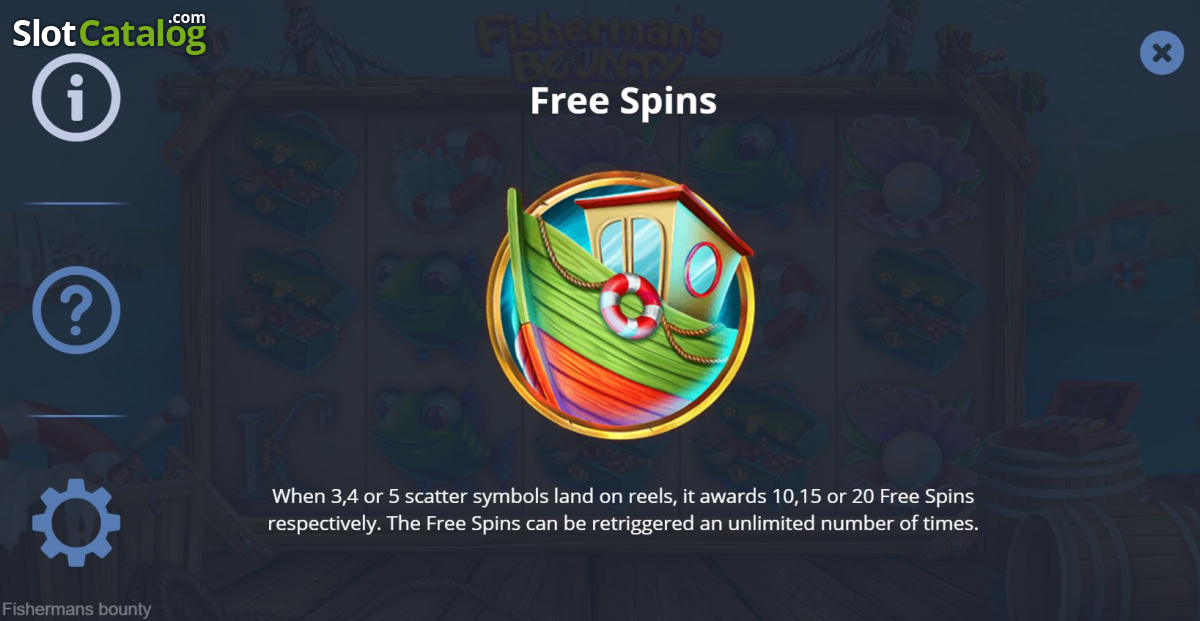Click the red-white lifebuoy on the boat
1200x621 pixels.
629,304
